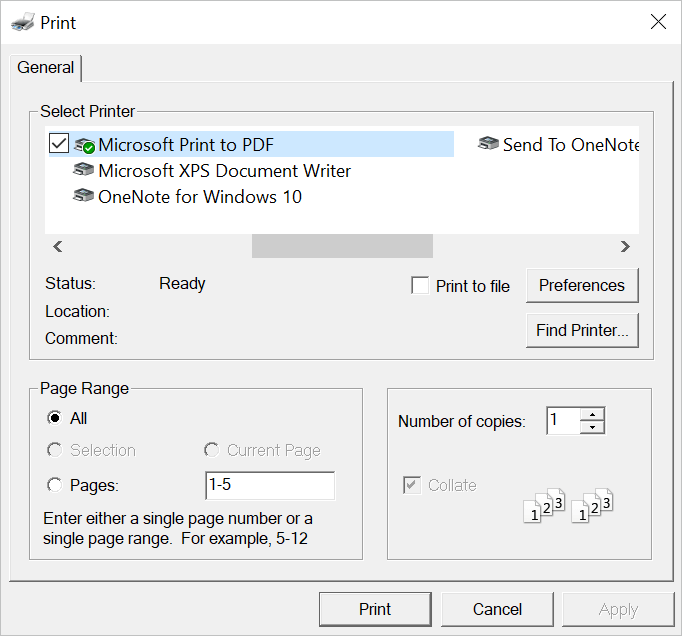Cancel the print dialog
Screen dimensions: 682x636
coord(497,609)
